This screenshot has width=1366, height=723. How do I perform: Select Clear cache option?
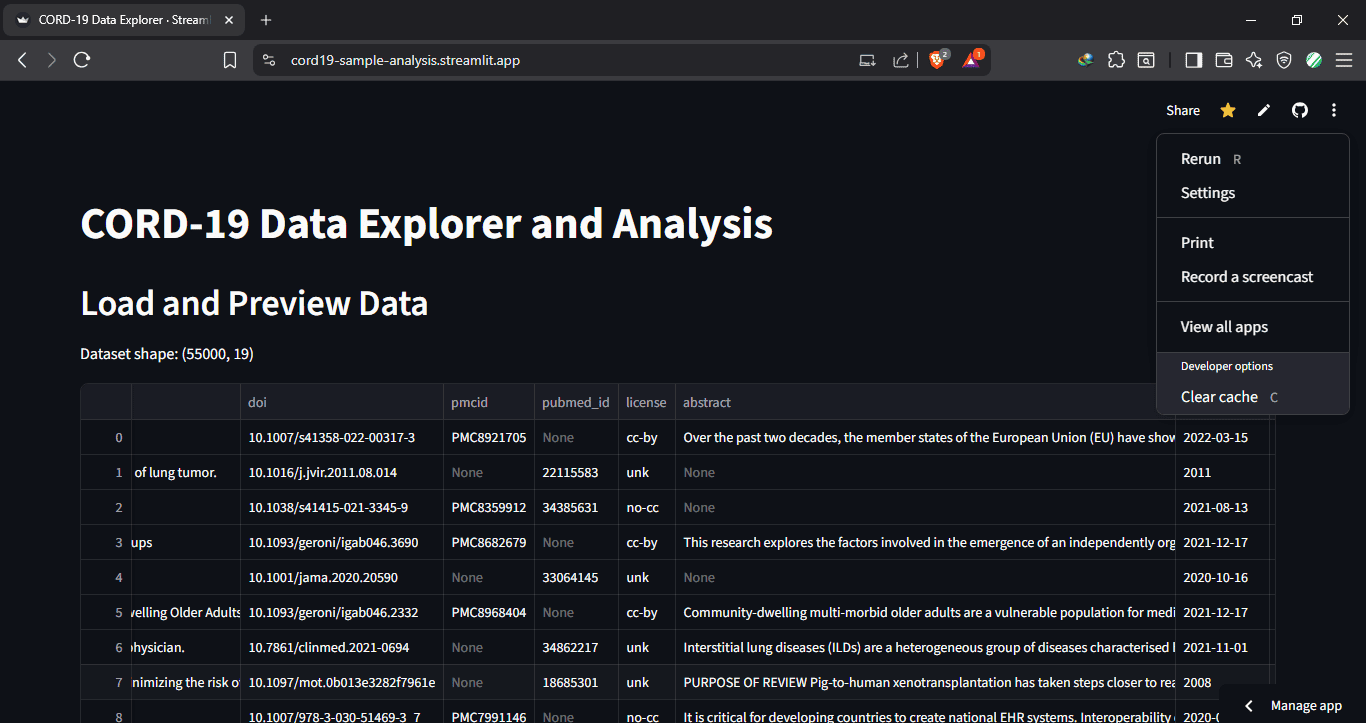pyautogui.click(x=1253, y=397)
